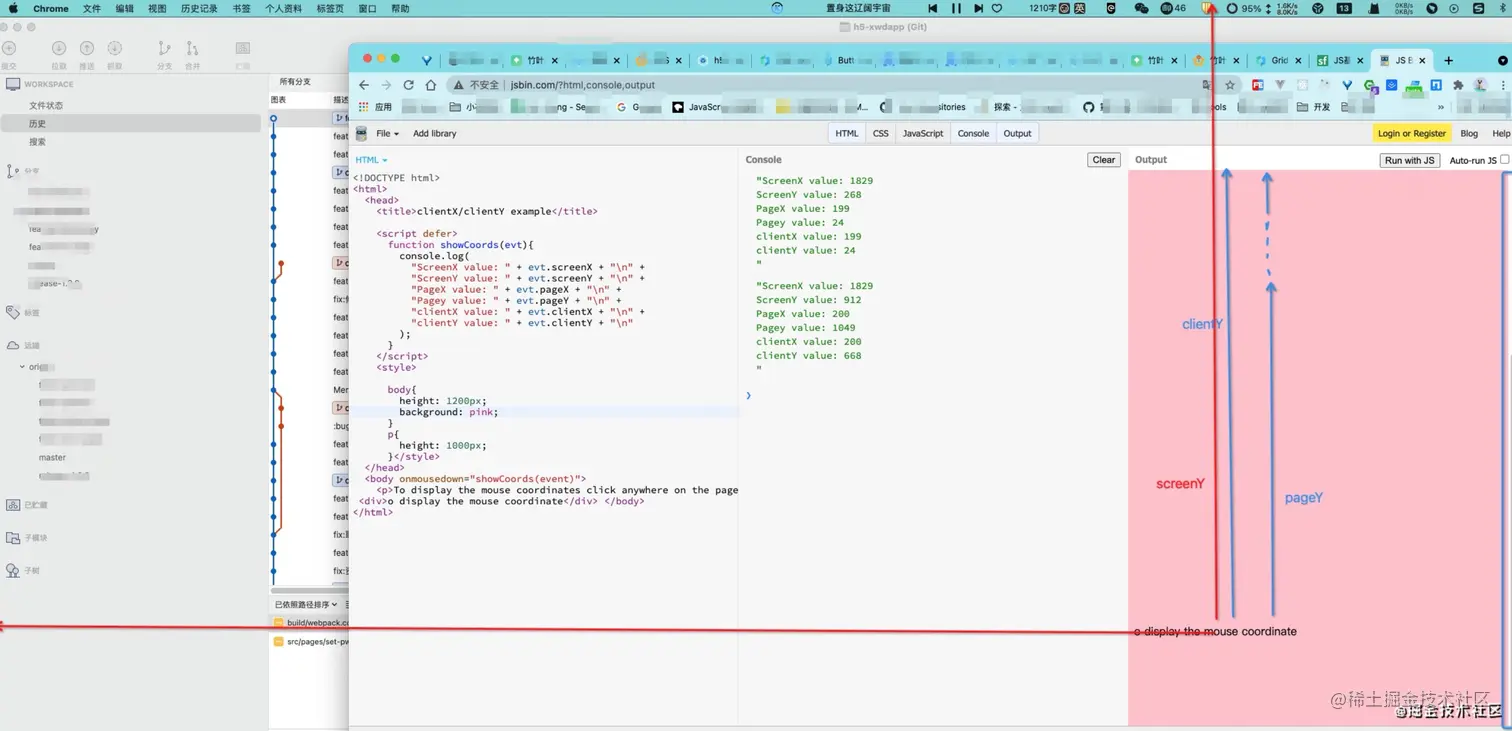1512x731 pixels.
Task: Pause music with the menu bar pause button
Action: (956, 8)
